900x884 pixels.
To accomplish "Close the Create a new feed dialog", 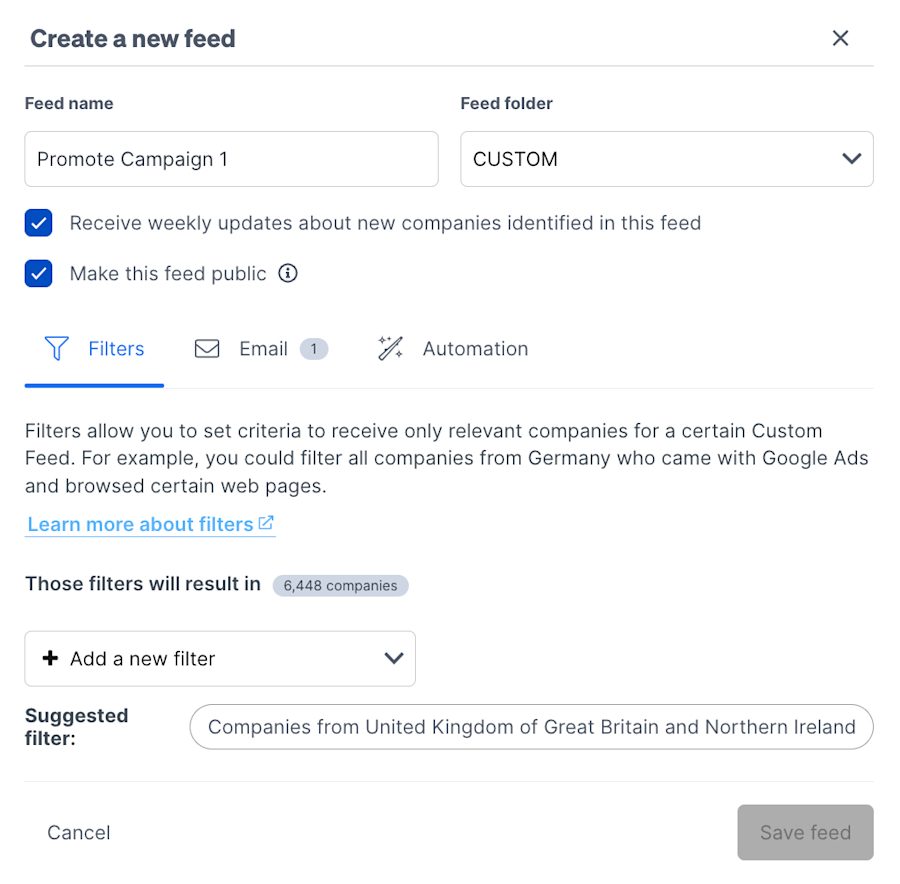I will point(840,38).
